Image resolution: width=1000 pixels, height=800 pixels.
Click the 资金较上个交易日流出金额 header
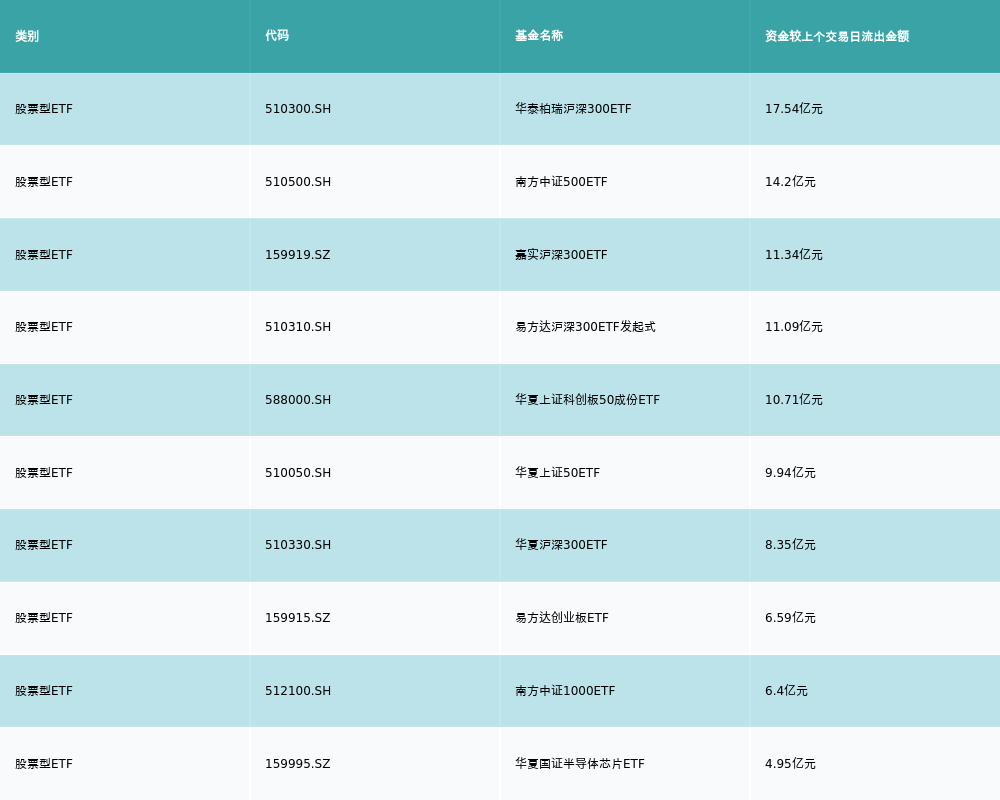pos(837,36)
